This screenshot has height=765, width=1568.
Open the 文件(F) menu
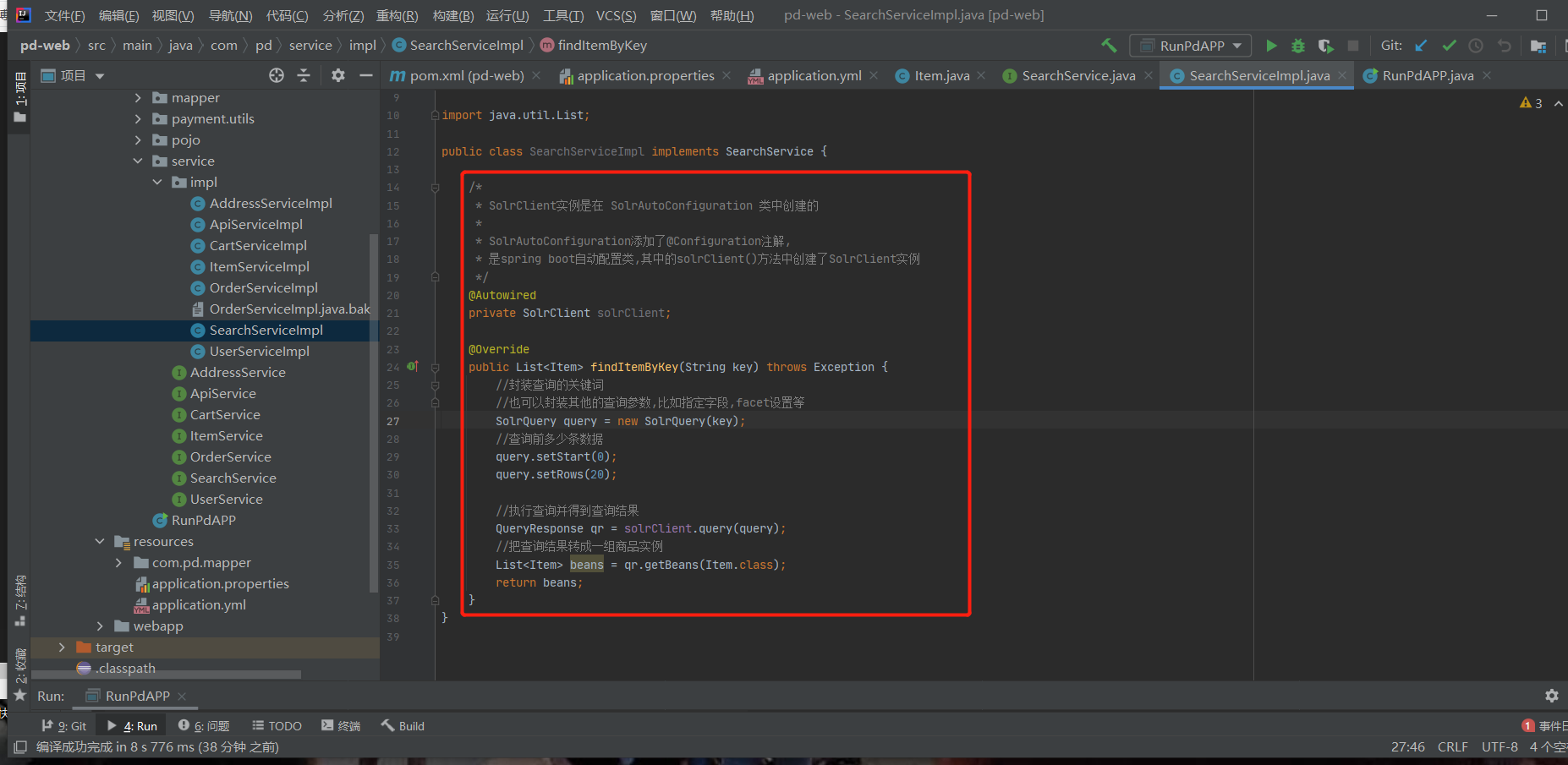(x=64, y=16)
